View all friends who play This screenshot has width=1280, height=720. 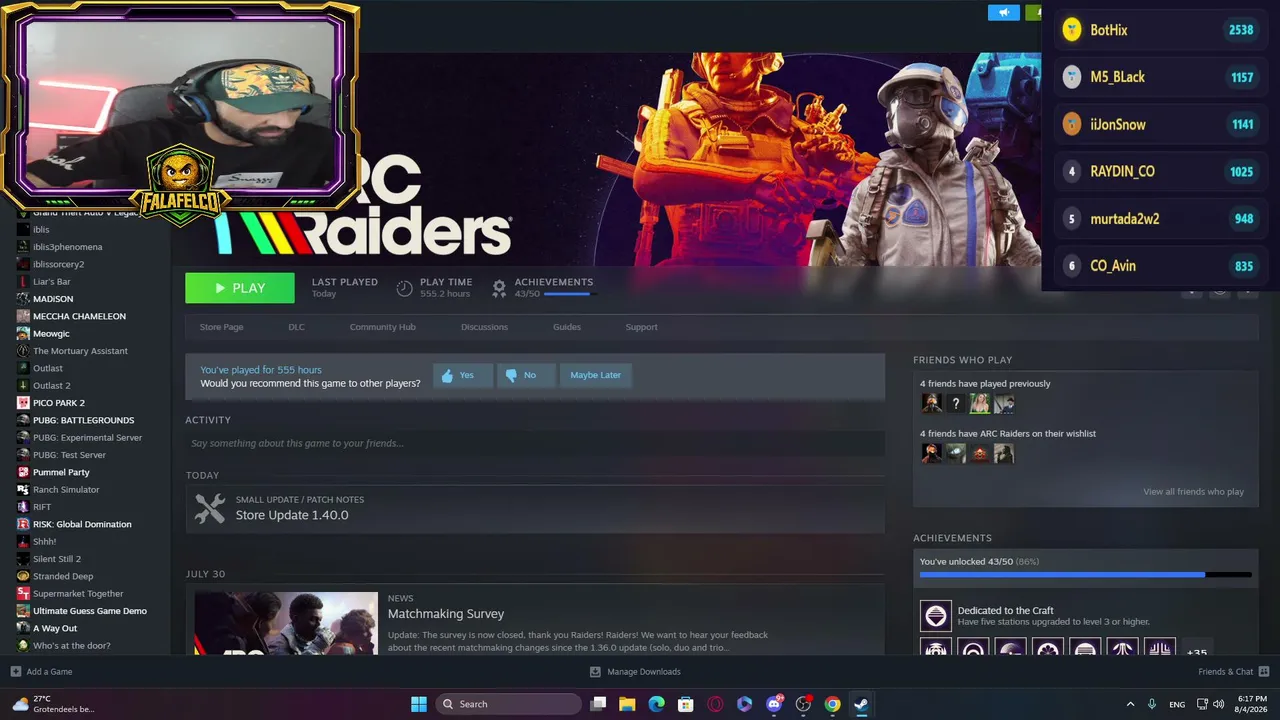tap(1193, 492)
